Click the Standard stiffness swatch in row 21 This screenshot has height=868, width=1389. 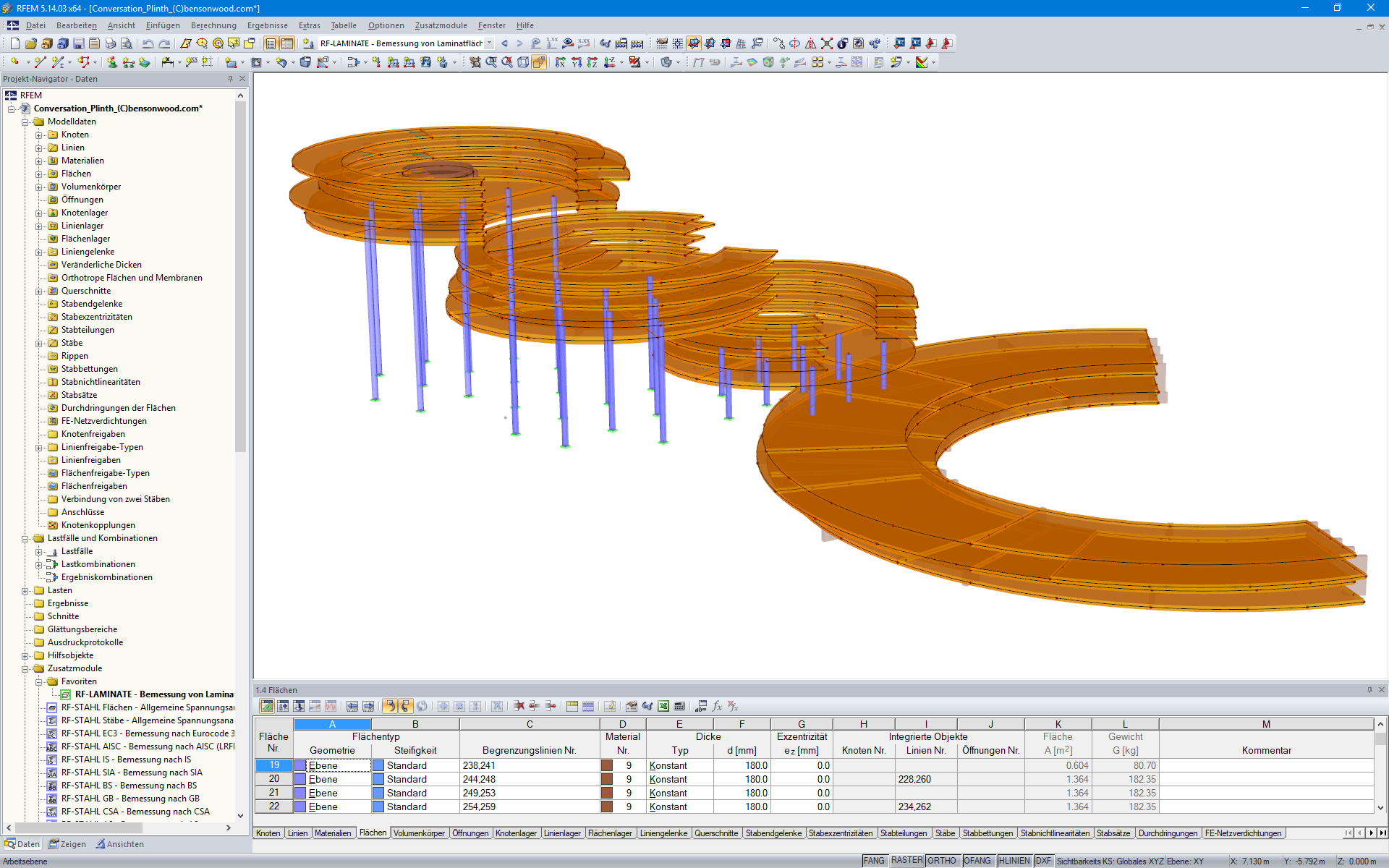tap(378, 793)
